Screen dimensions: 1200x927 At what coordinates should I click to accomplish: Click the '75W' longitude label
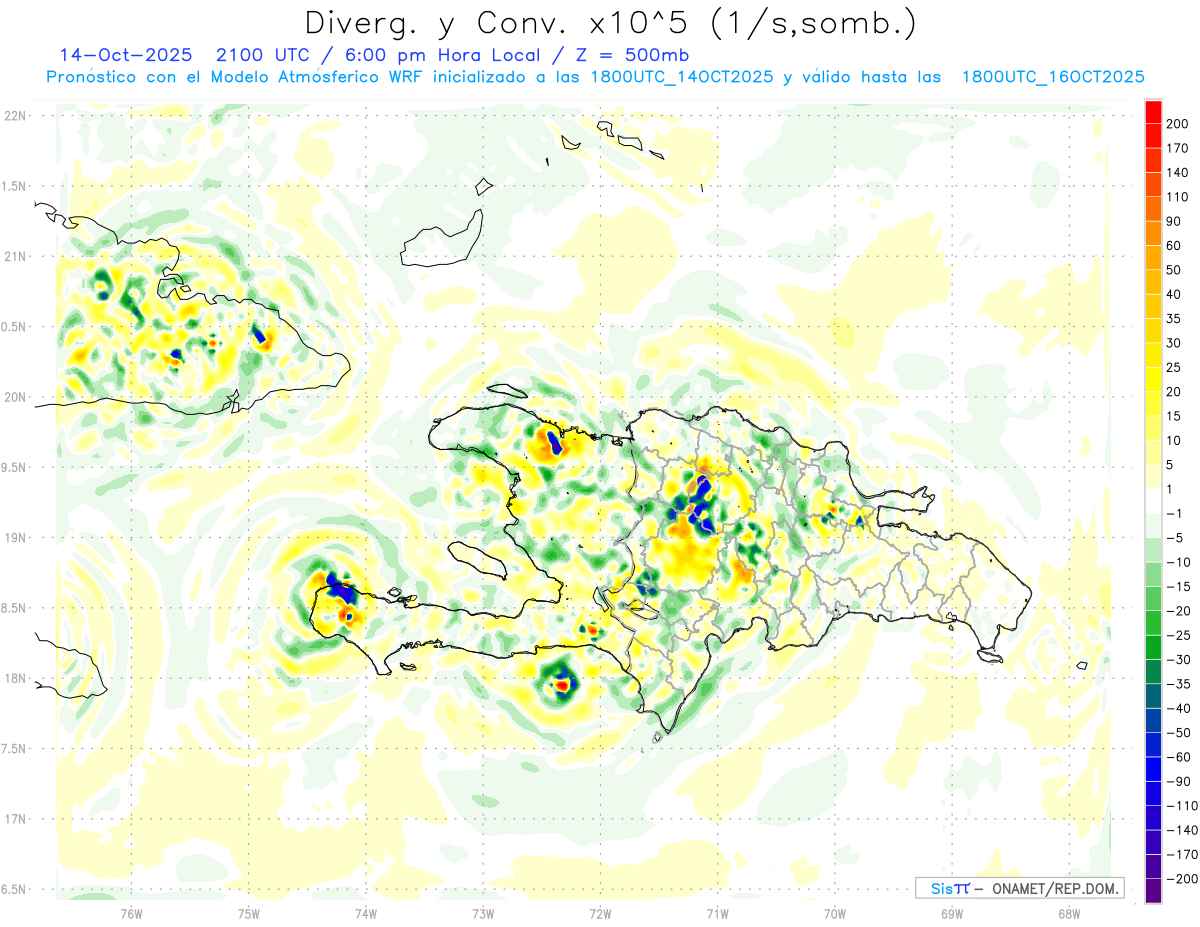[249, 914]
